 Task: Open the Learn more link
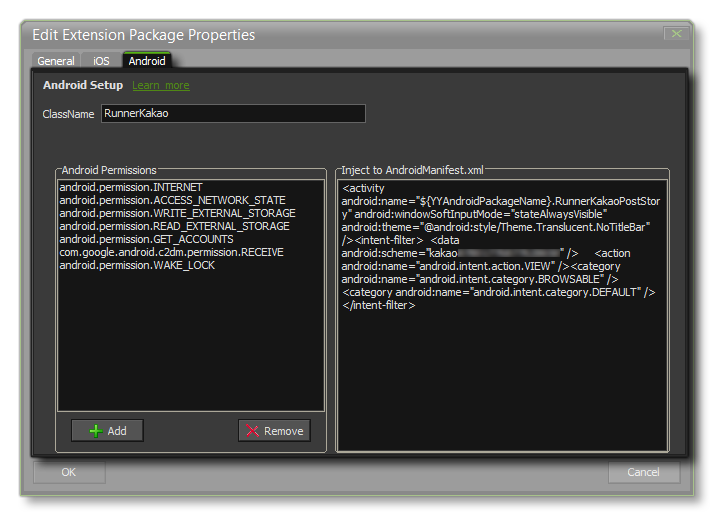pos(160,86)
